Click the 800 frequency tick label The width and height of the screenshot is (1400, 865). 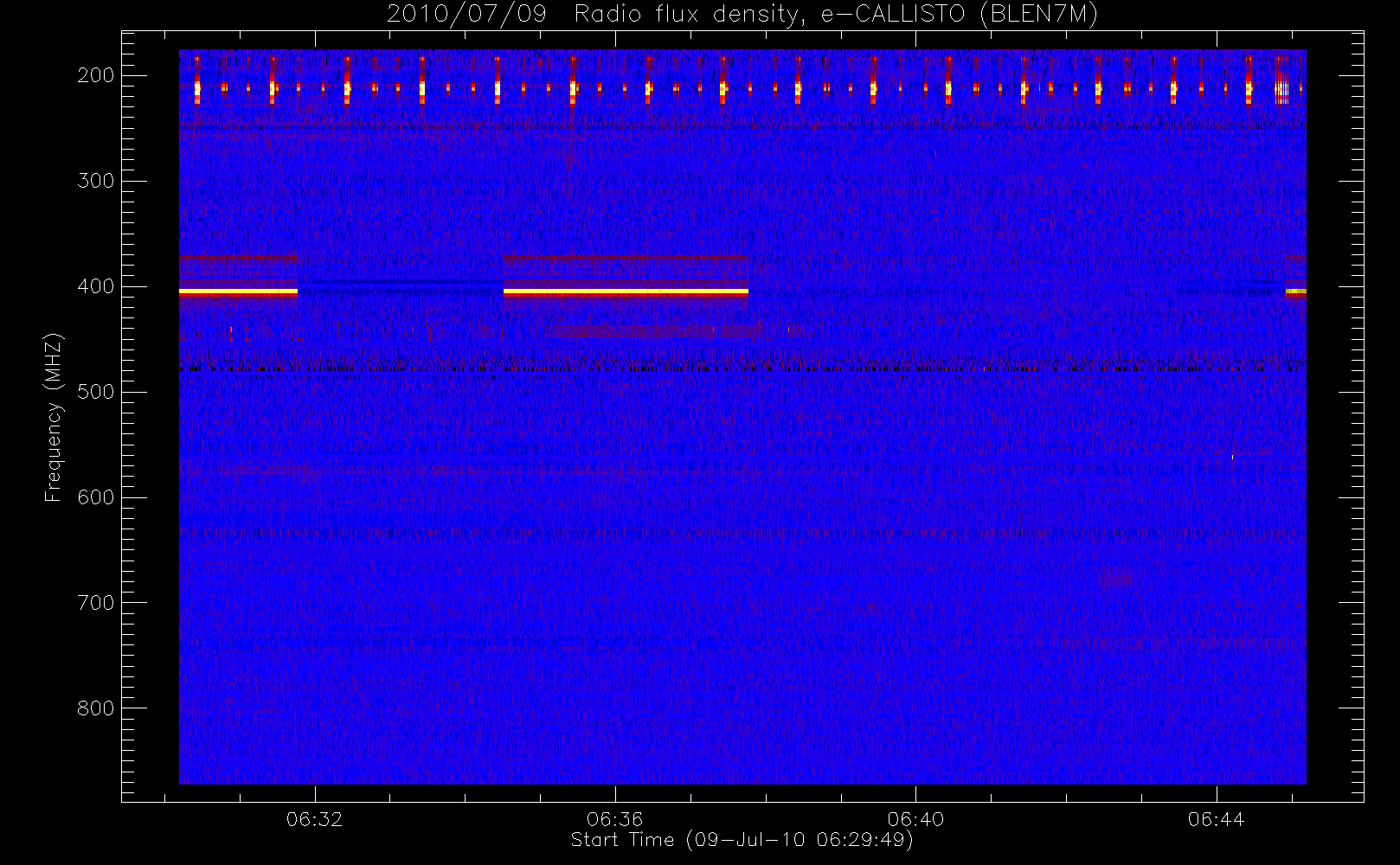tap(96, 708)
